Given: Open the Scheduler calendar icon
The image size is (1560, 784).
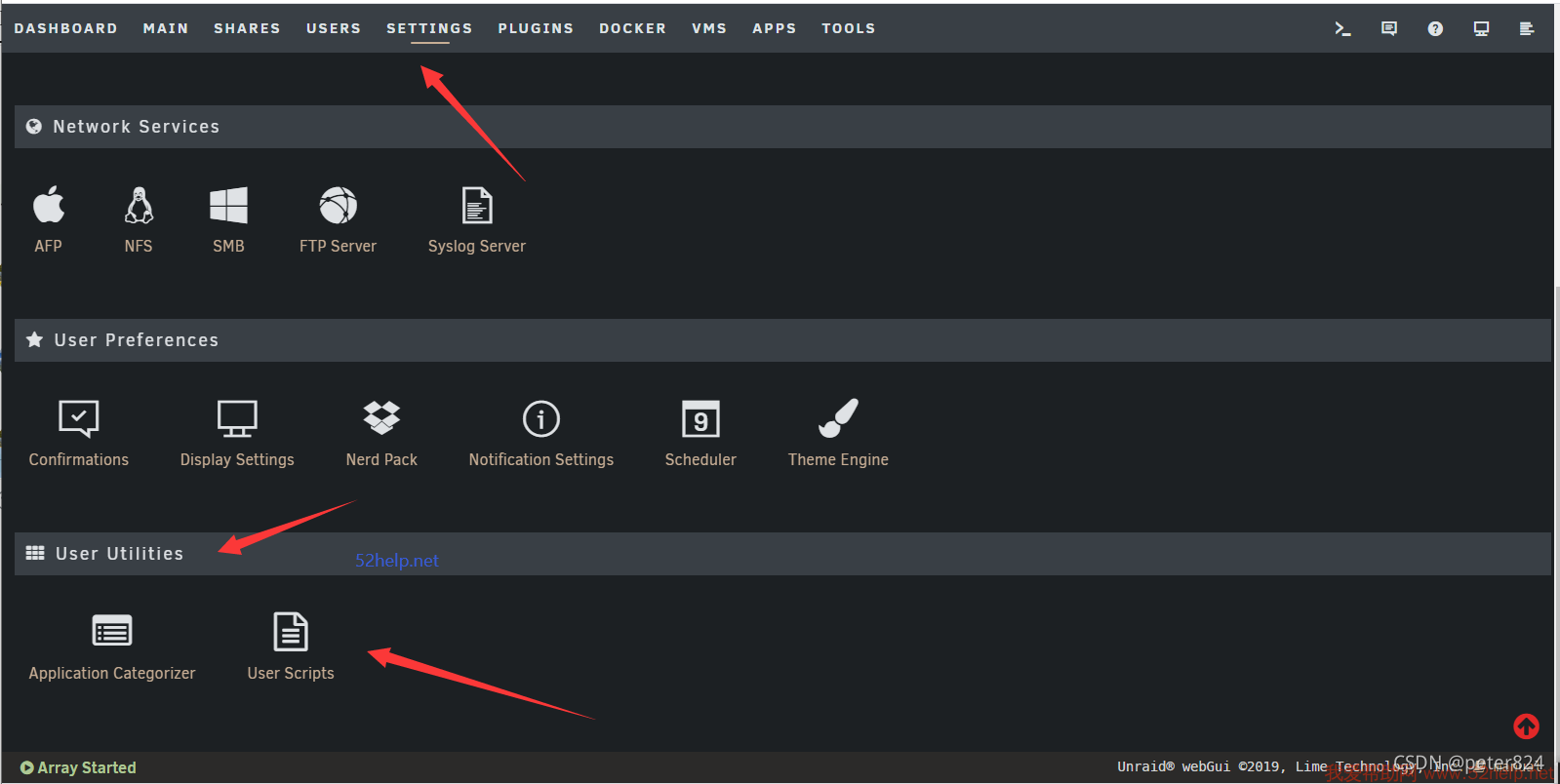Looking at the screenshot, I should tap(700, 418).
